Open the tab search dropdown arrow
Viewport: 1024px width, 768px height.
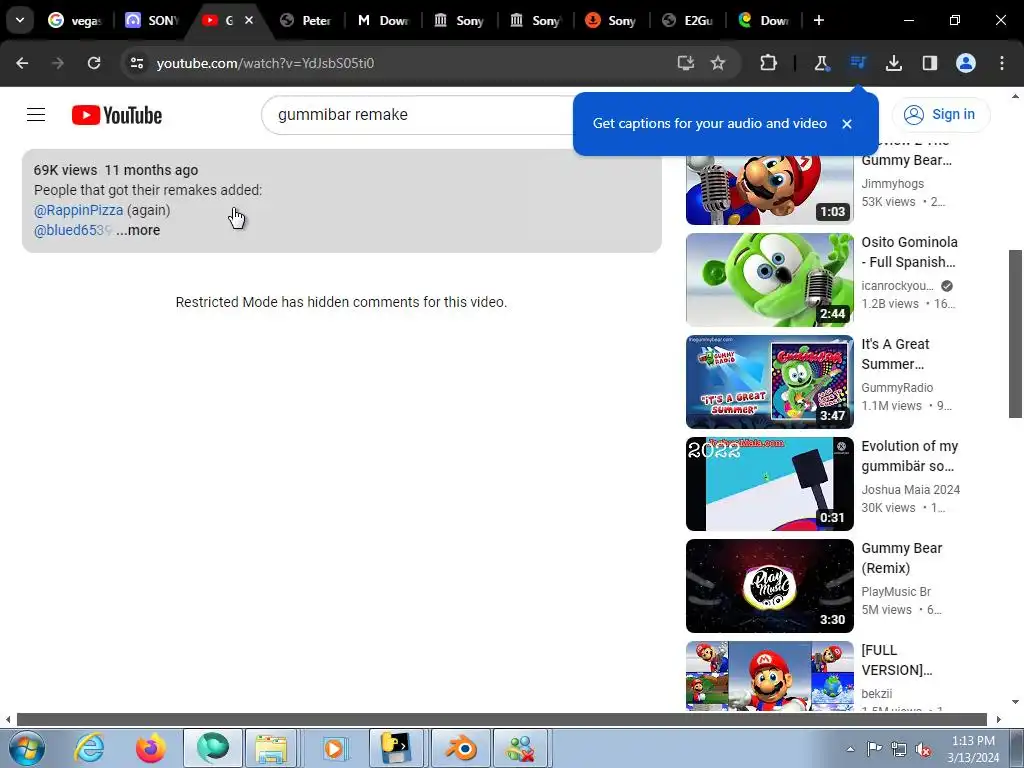(x=20, y=20)
